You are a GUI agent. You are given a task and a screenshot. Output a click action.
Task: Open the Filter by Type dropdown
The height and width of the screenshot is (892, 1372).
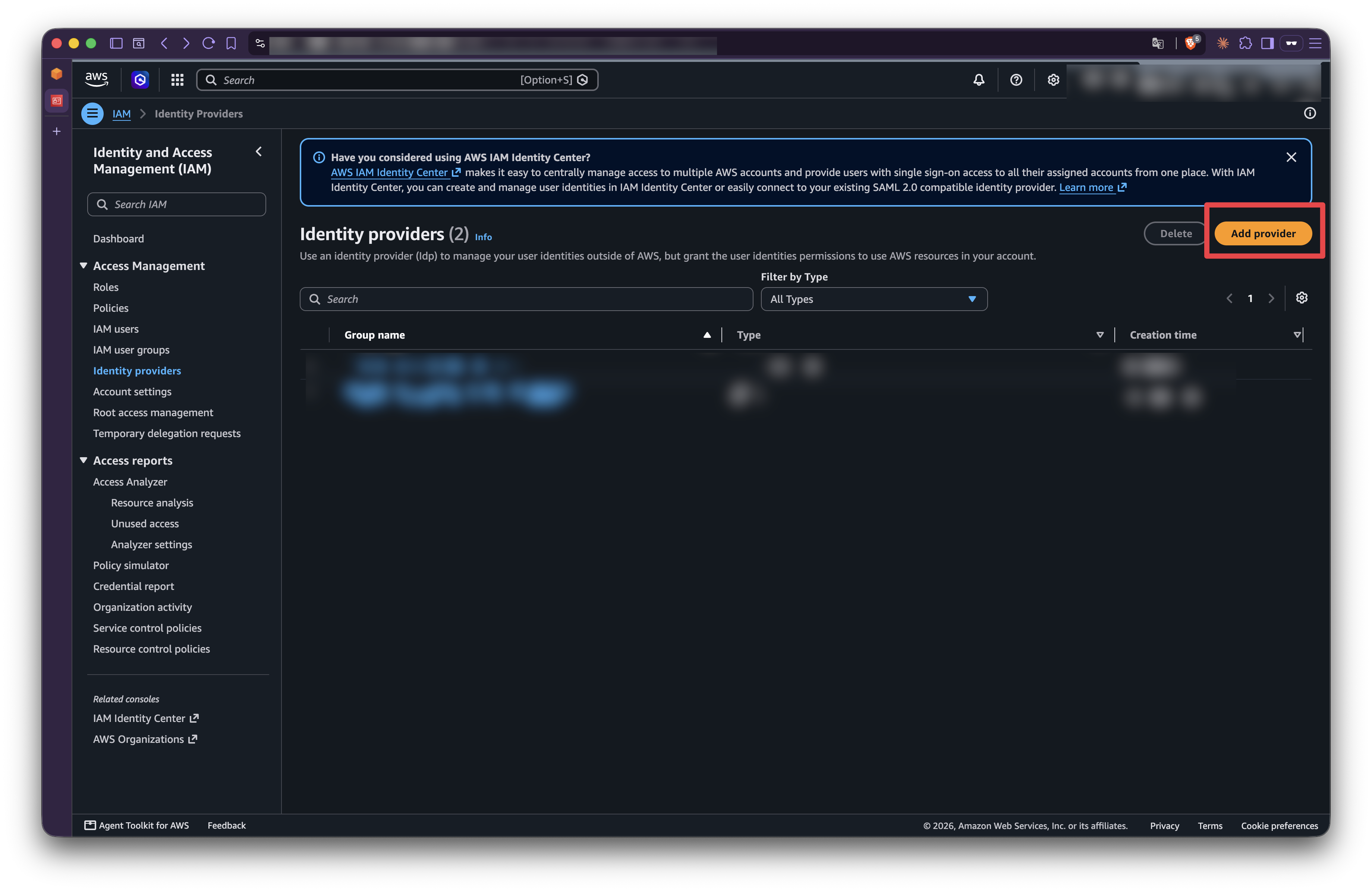click(x=874, y=299)
